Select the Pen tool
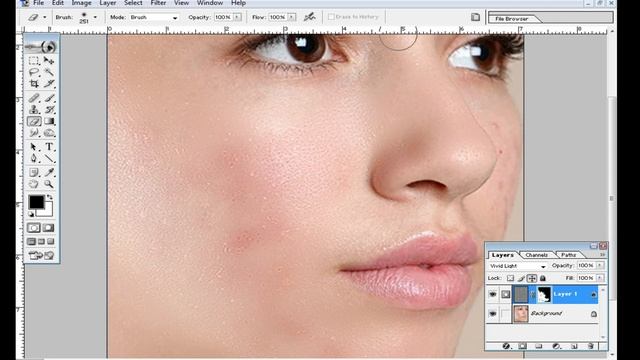 point(34,158)
